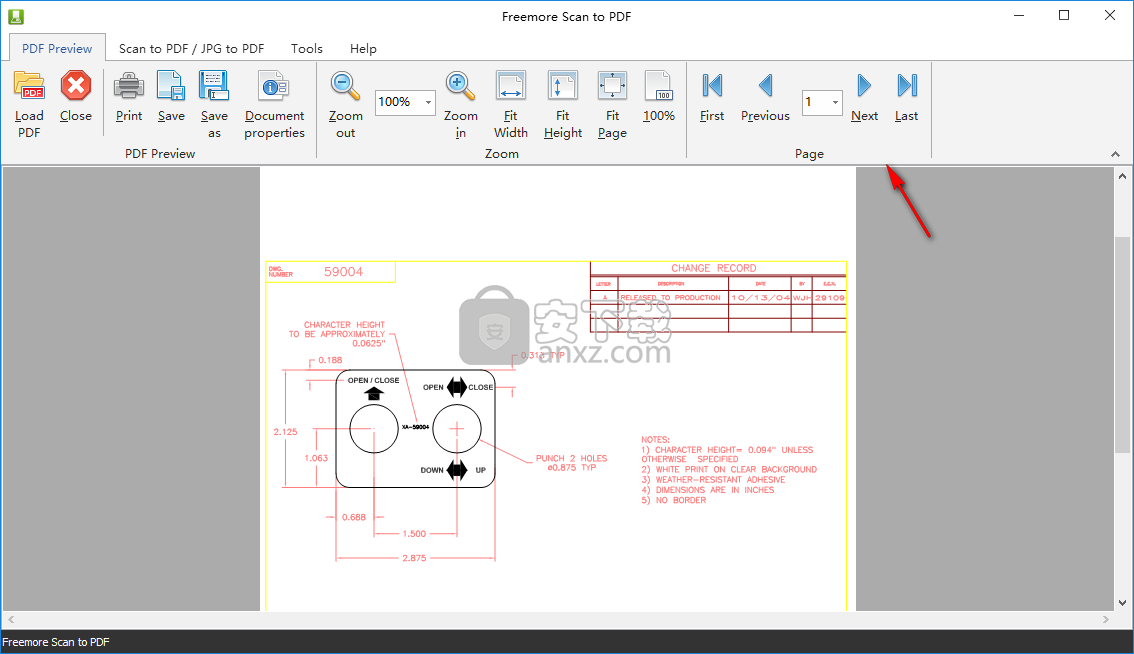Reset zoom with the 100% button
Screen dimensions: 1134x654
click(659, 97)
